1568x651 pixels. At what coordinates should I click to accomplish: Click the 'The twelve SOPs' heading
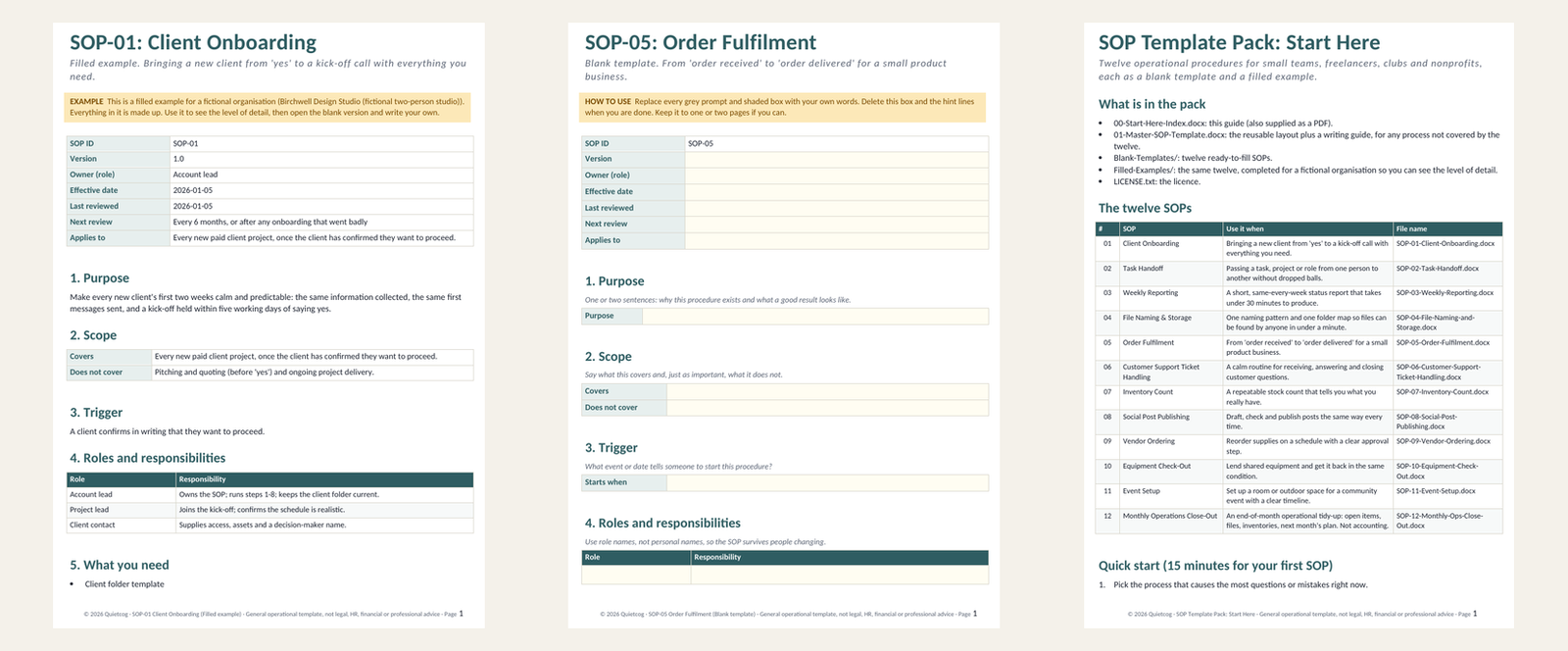(x=1145, y=208)
